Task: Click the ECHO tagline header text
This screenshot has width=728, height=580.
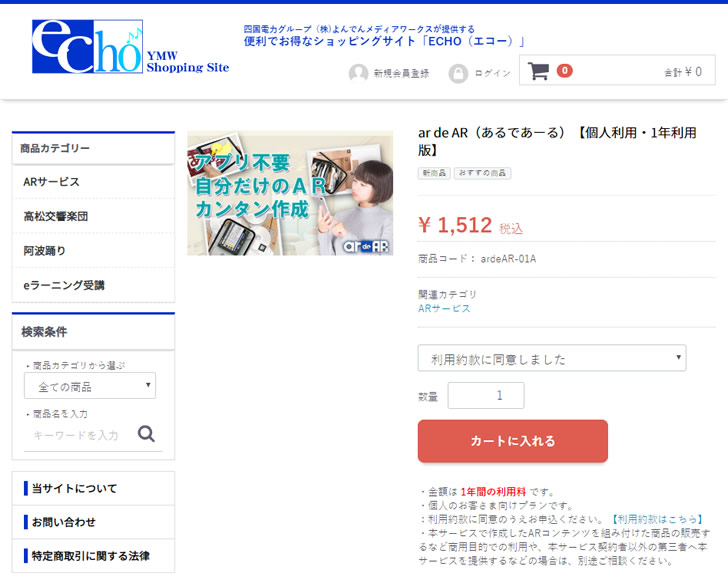Action: [384, 36]
